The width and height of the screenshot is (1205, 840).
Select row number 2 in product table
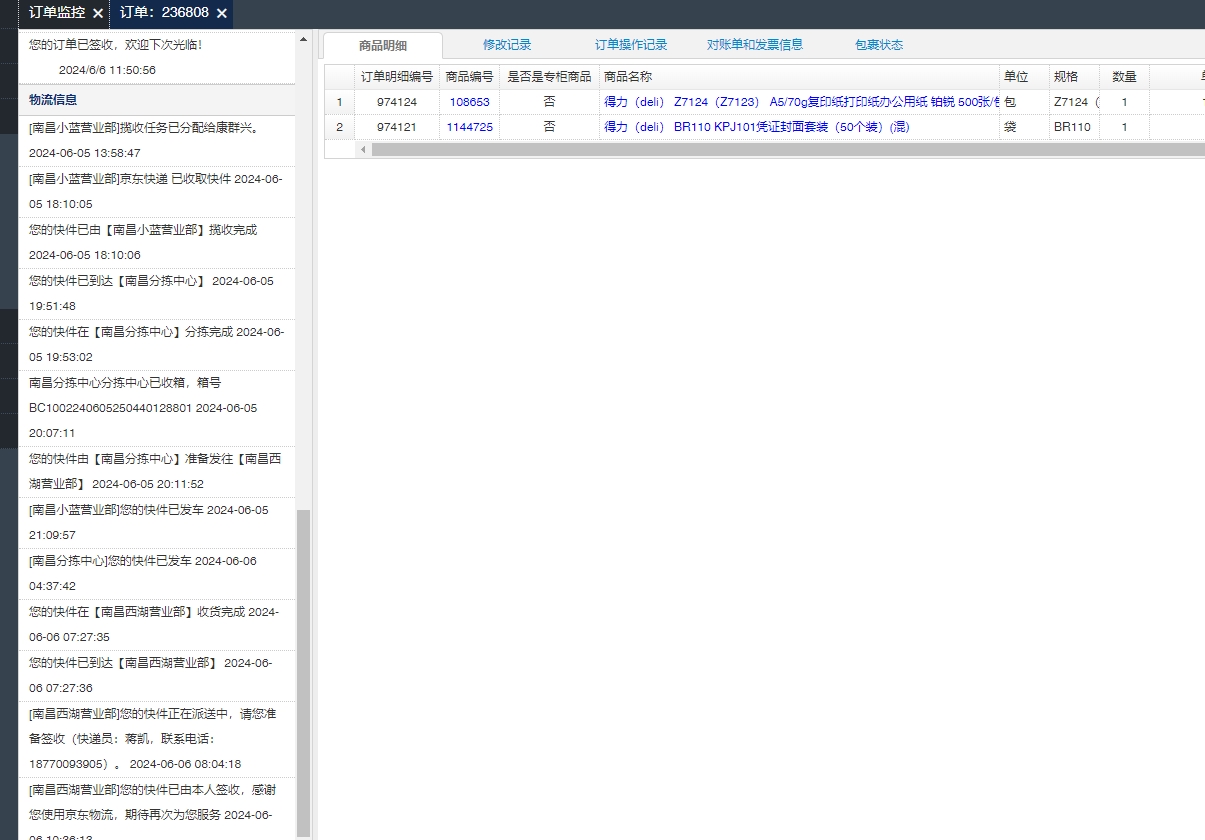[340, 127]
